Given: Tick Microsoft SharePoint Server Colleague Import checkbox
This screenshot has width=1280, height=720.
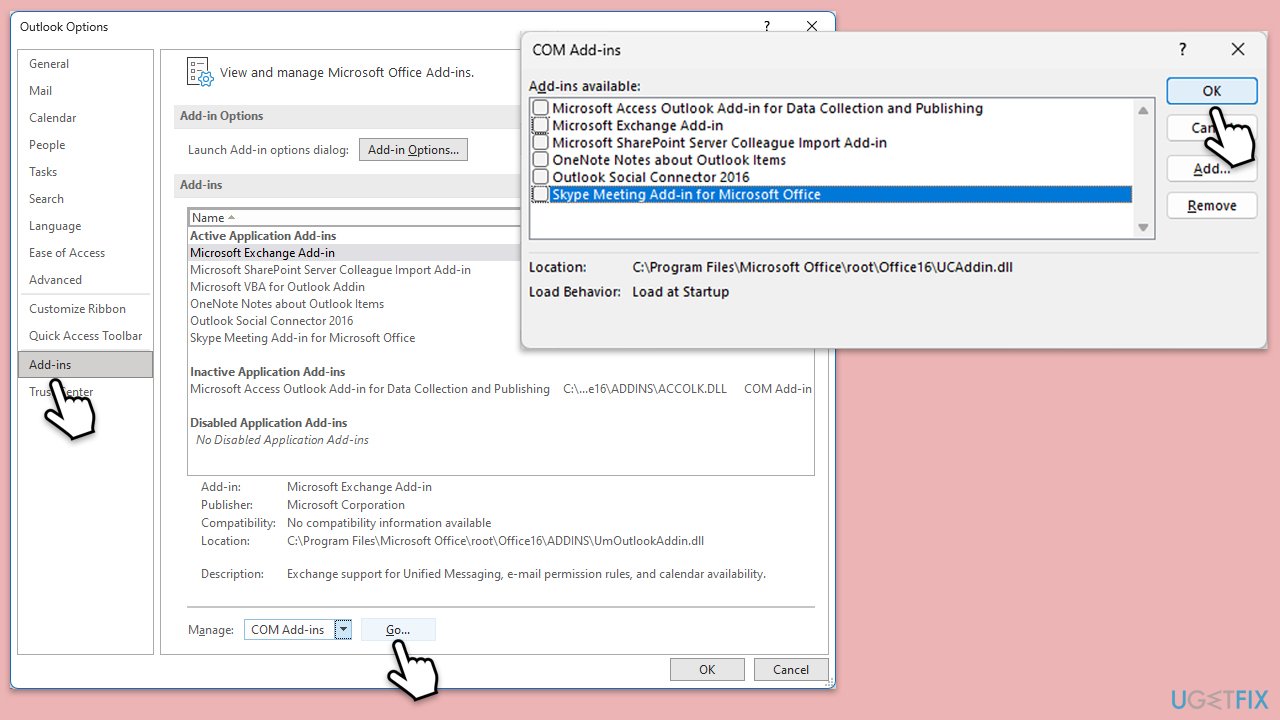Looking at the screenshot, I should [x=541, y=143].
